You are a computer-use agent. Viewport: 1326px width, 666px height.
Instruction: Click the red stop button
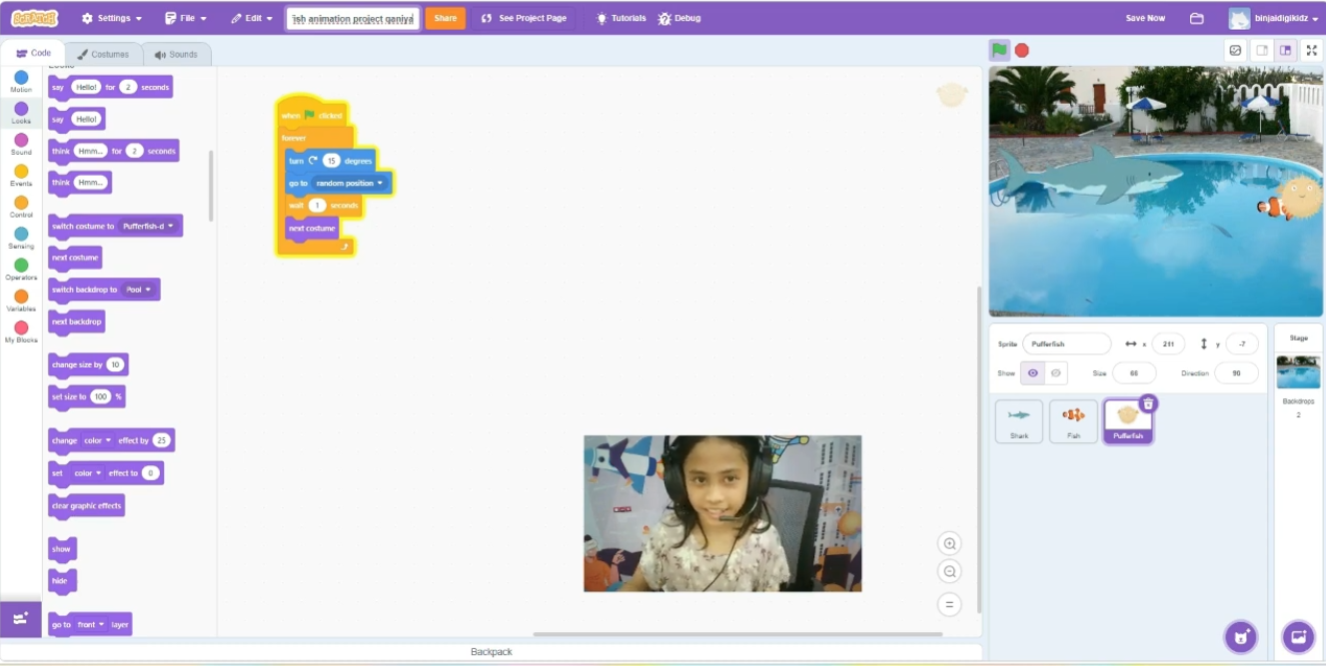(x=1022, y=50)
